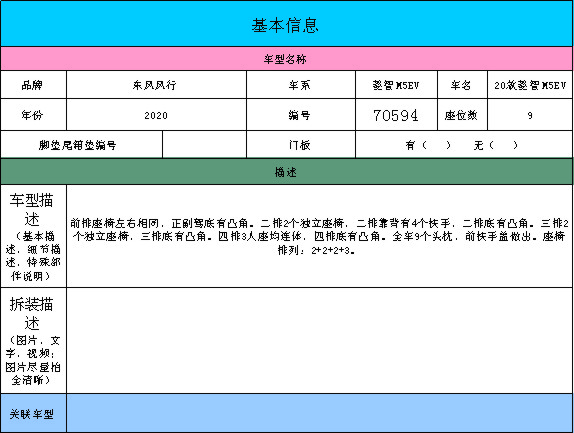The width and height of the screenshot is (574, 433).
Task: Click the seat count cell showing 9
Action: 530,115
